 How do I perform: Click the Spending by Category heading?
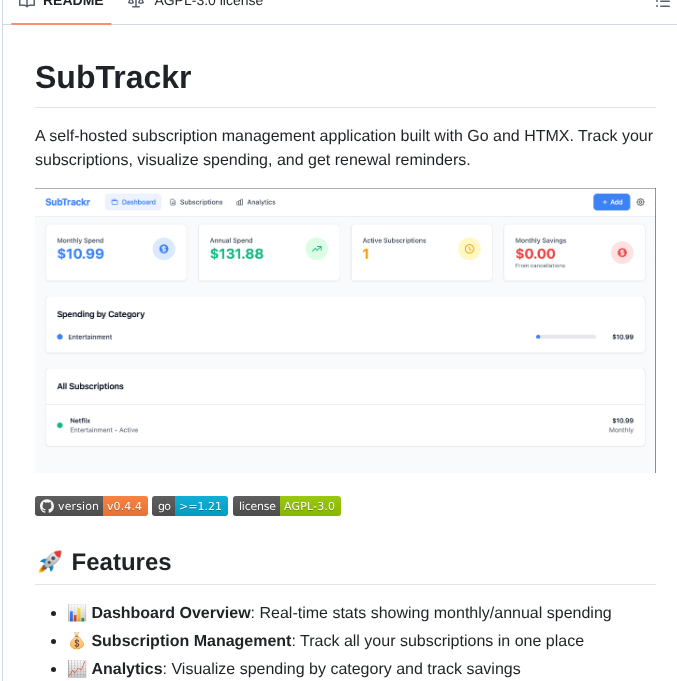101,314
